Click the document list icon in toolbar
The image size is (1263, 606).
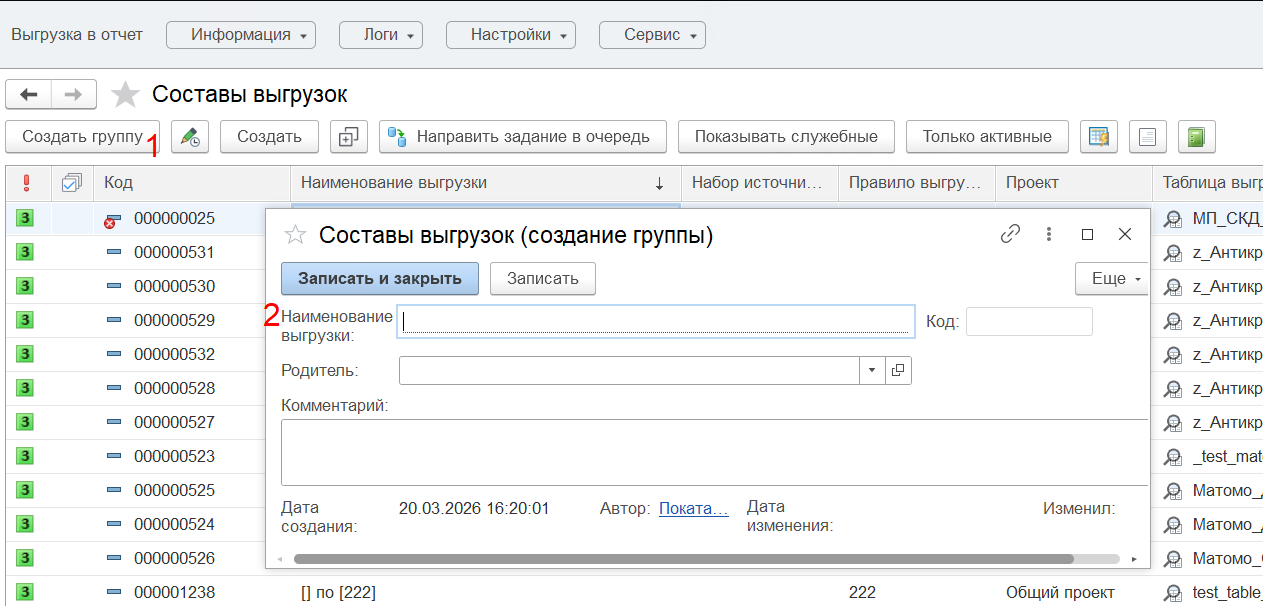click(x=1148, y=137)
